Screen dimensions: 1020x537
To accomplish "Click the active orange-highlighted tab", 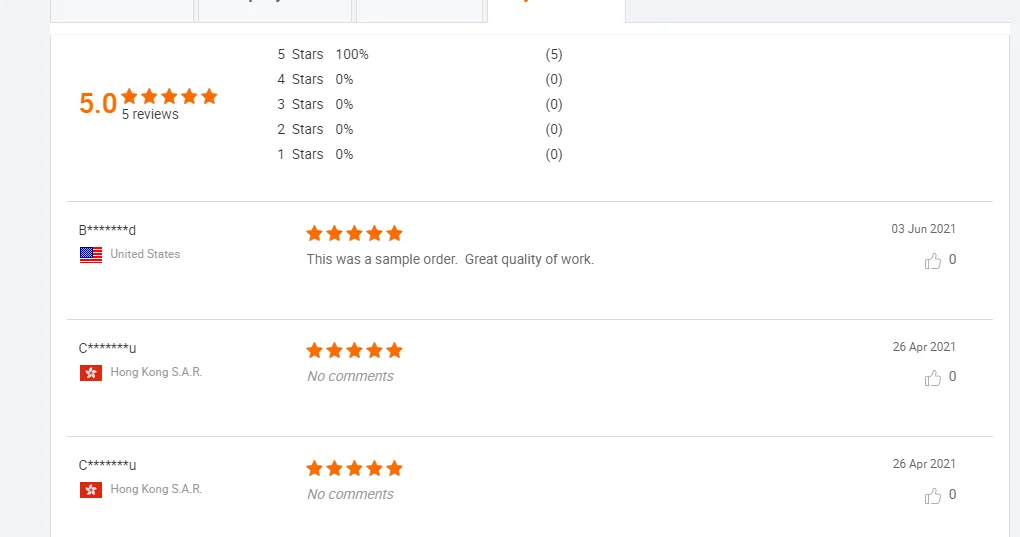I will tap(555, 8).
